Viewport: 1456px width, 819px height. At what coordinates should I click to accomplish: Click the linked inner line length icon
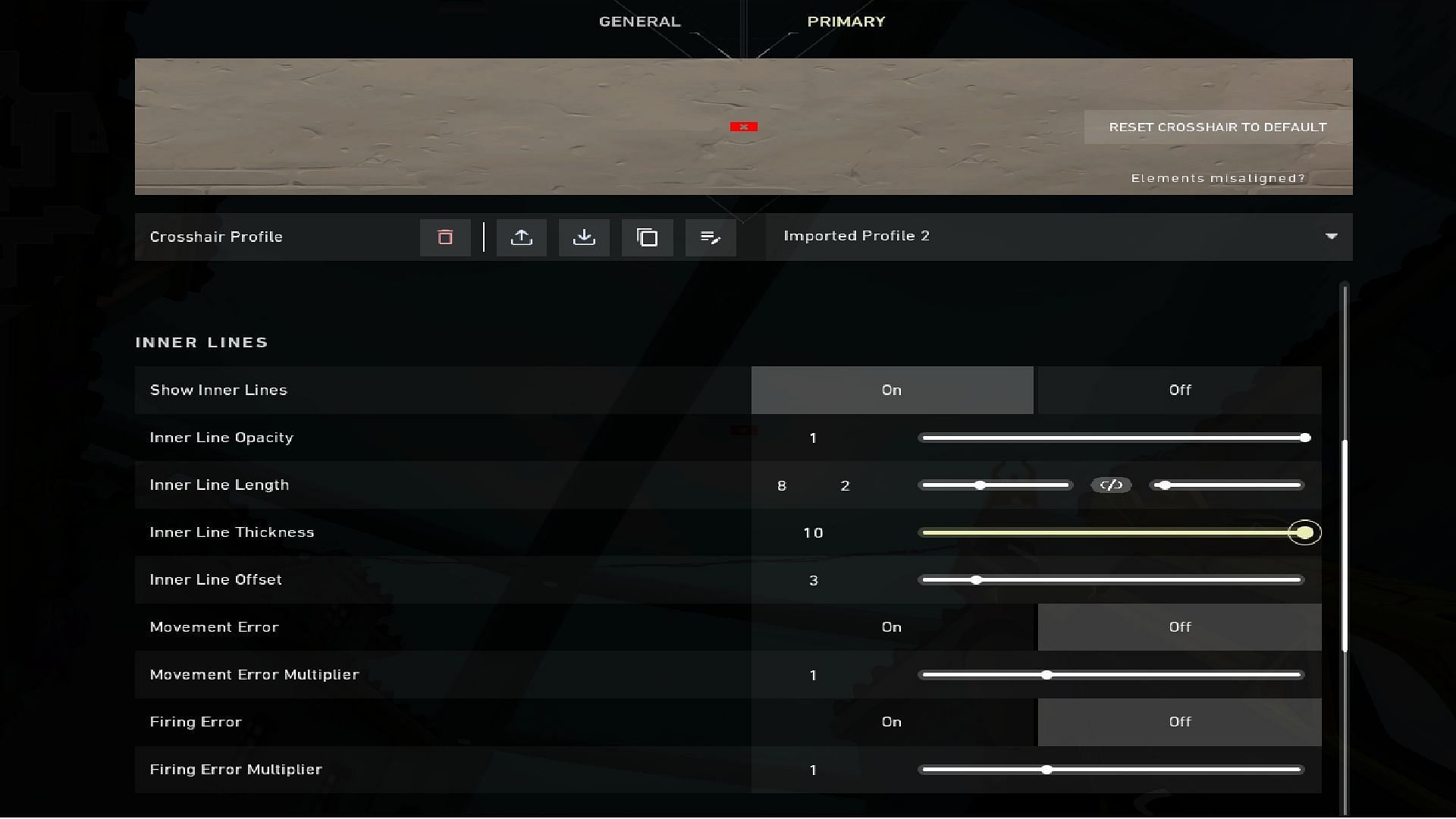pos(1110,484)
